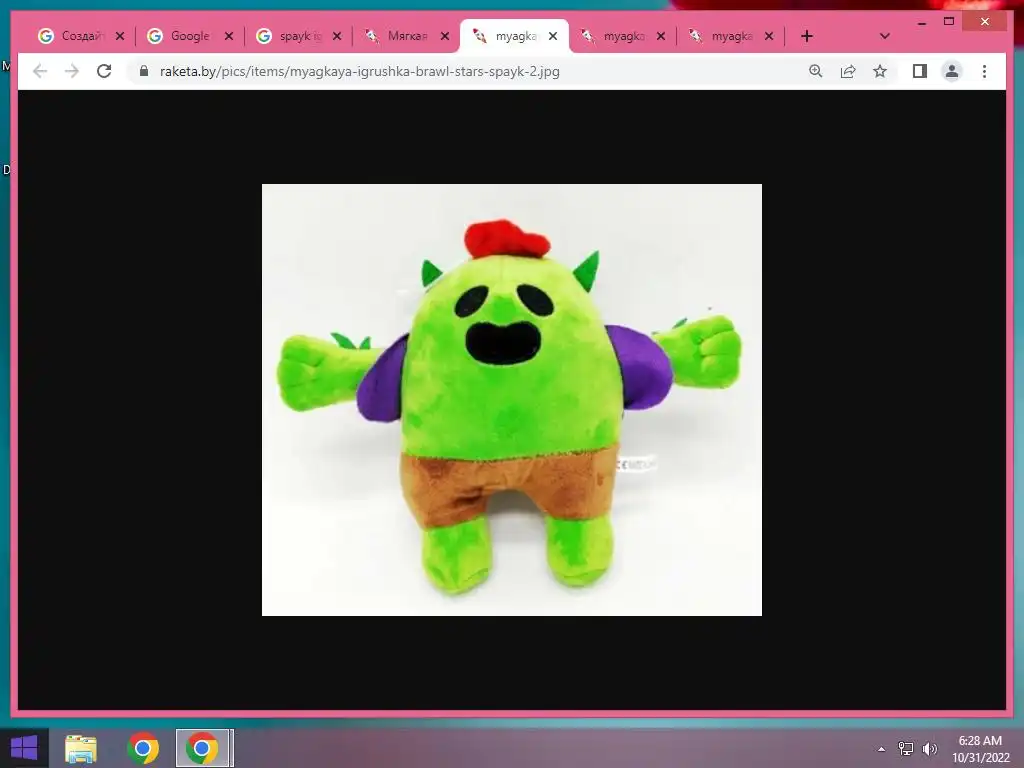The height and width of the screenshot is (768, 1024).
Task: Open the volume speaker tray icon
Action: coord(929,749)
